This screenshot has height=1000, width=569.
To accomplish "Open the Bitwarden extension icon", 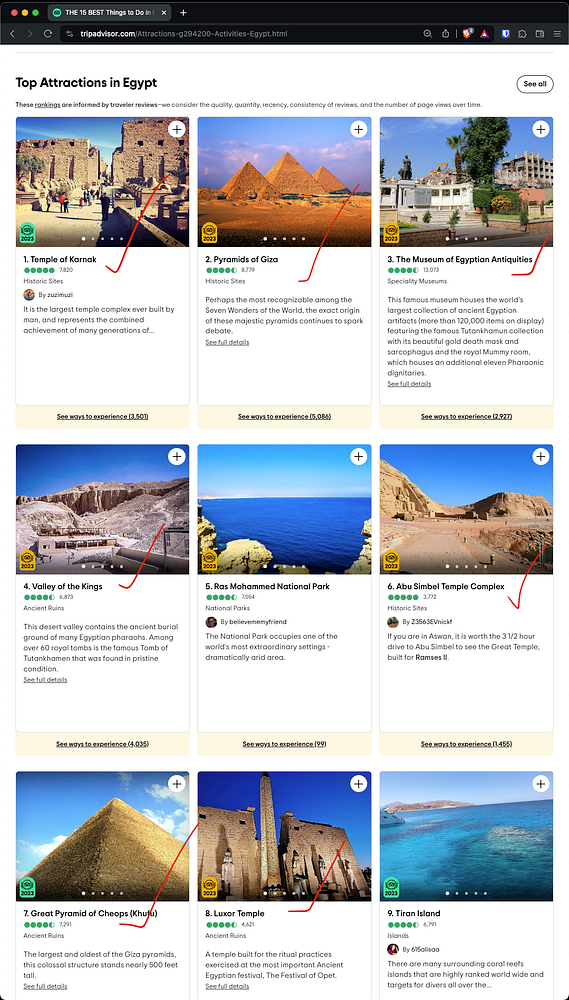I will (505, 34).
